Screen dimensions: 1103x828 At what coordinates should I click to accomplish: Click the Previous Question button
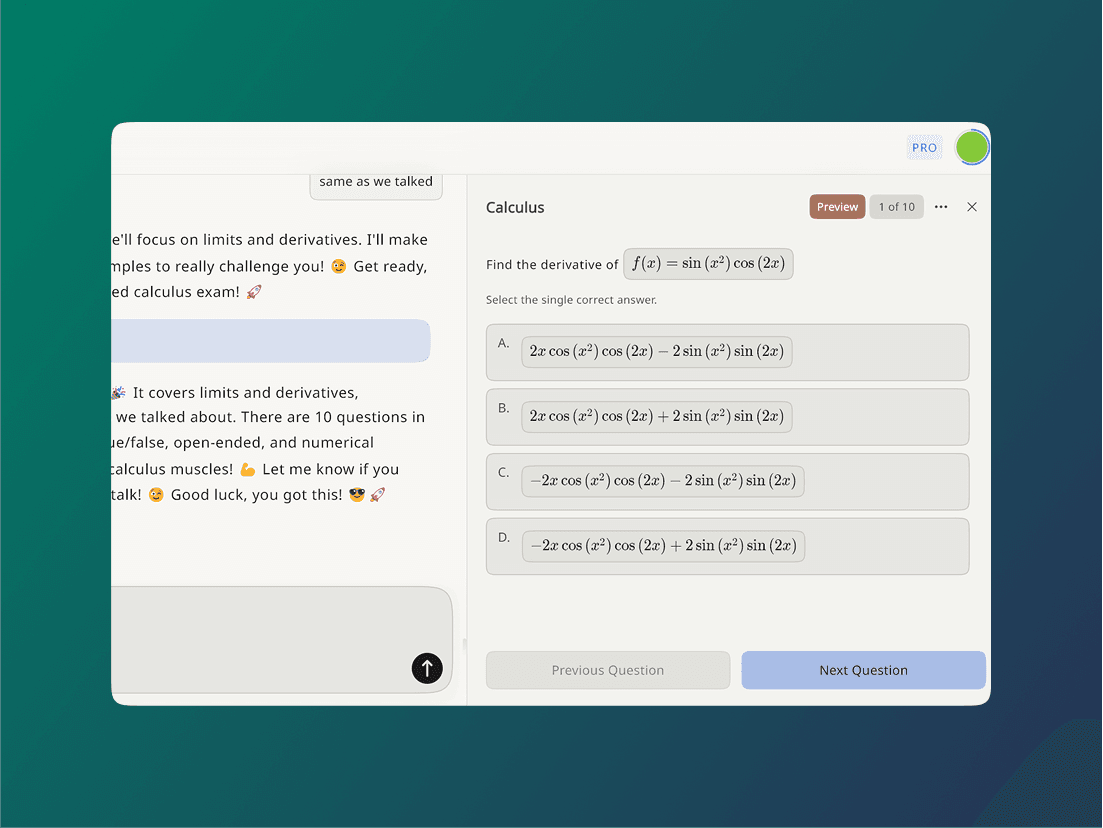pyautogui.click(x=607, y=669)
